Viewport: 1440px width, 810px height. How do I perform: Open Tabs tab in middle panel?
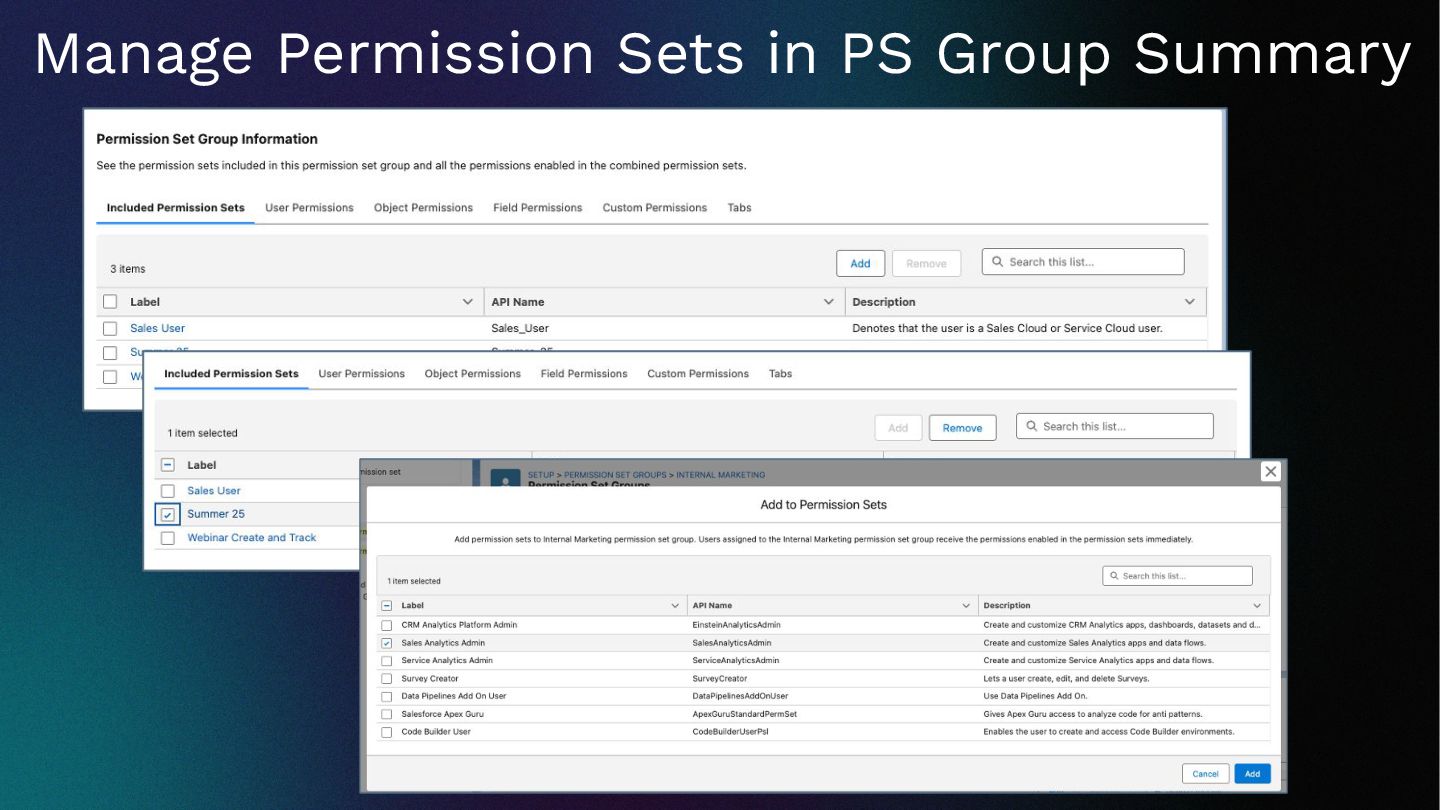(x=780, y=374)
